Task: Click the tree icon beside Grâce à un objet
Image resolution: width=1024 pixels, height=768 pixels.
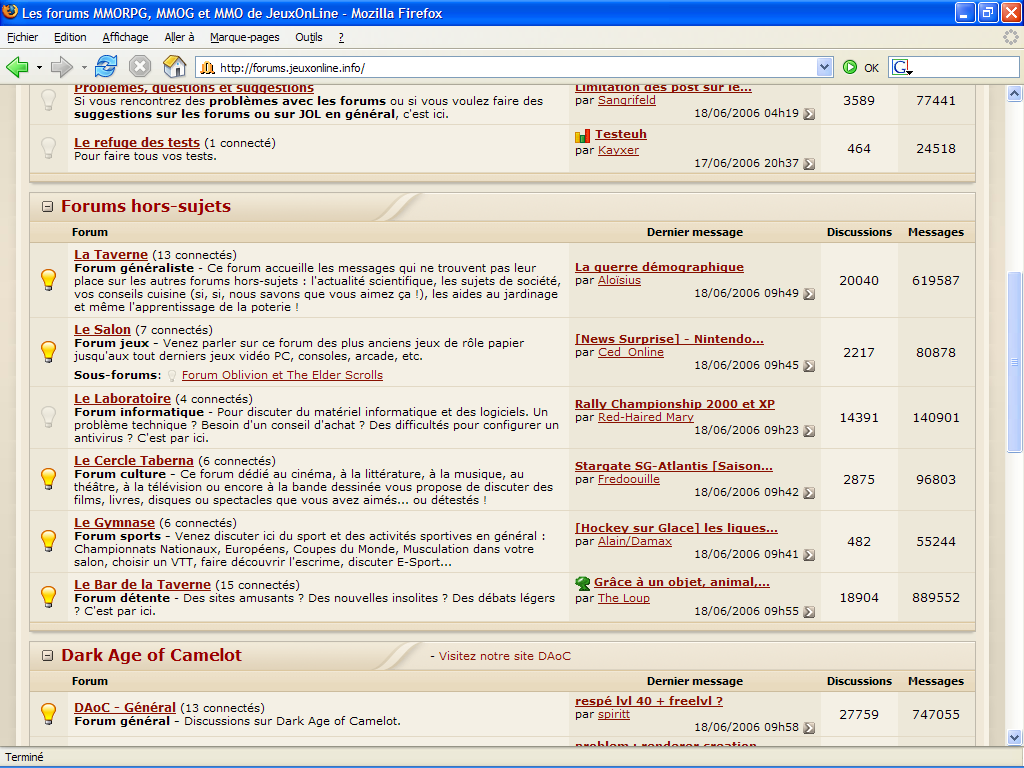Action: 583,583
